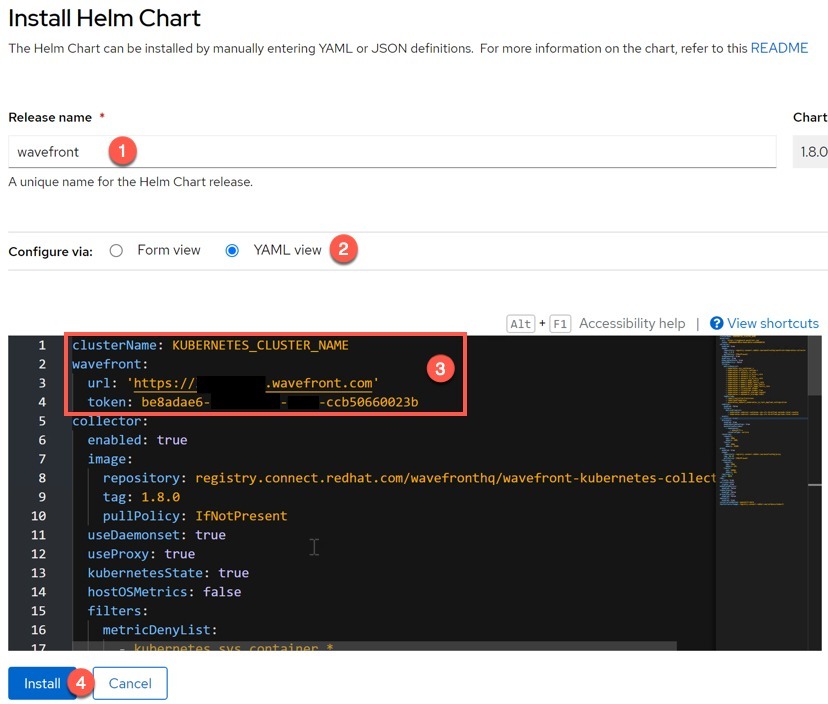This screenshot has width=828, height=704.
Task: Click 'tag: 1.8.0' on line 9
Action: click(141, 498)
